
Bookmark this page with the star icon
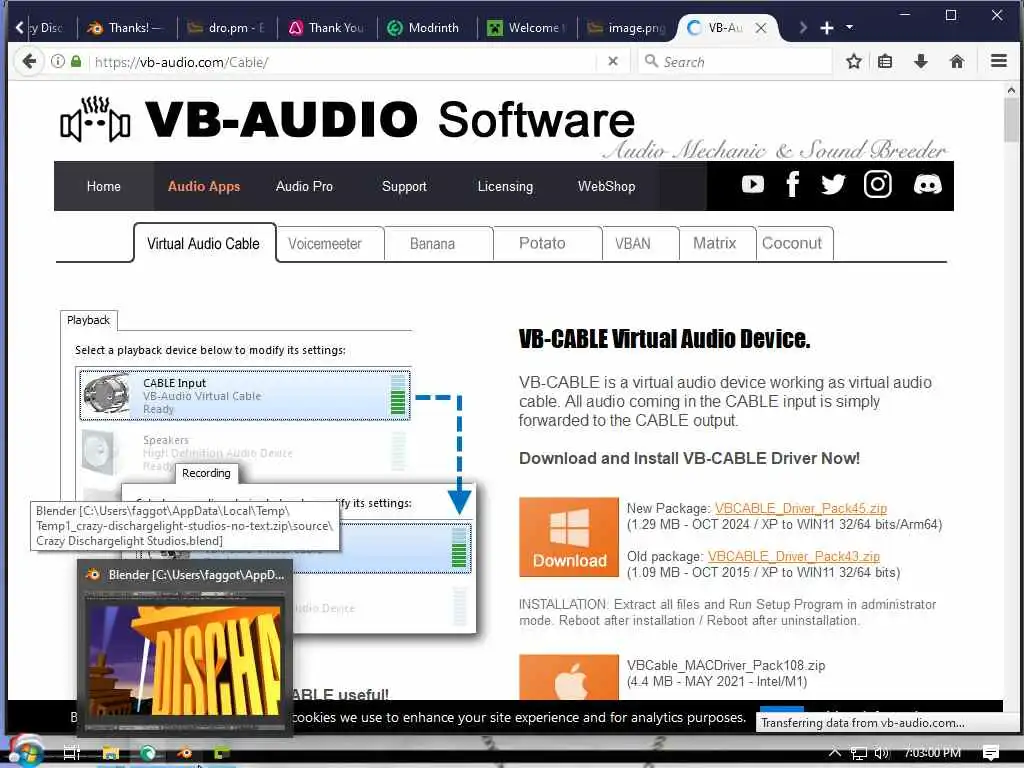[x=854, y=61]
